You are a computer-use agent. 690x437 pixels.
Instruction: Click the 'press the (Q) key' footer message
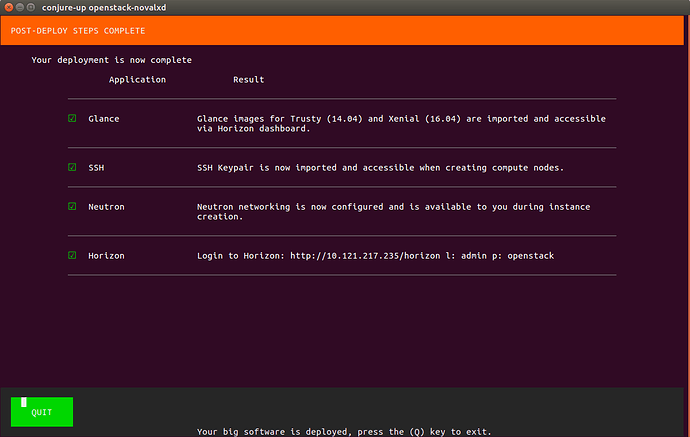click(344, 432)
